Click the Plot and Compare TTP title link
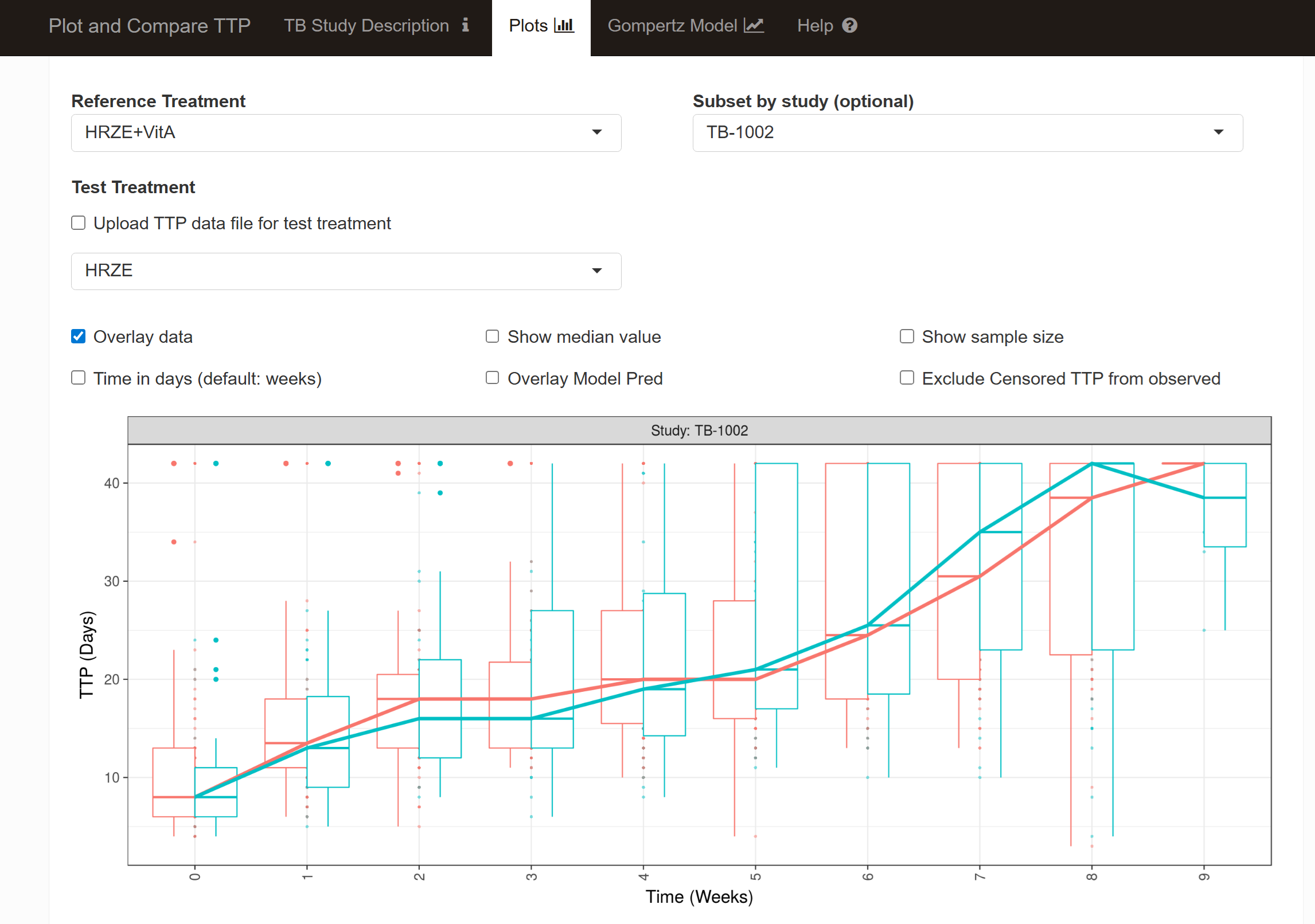 point(149,26)
